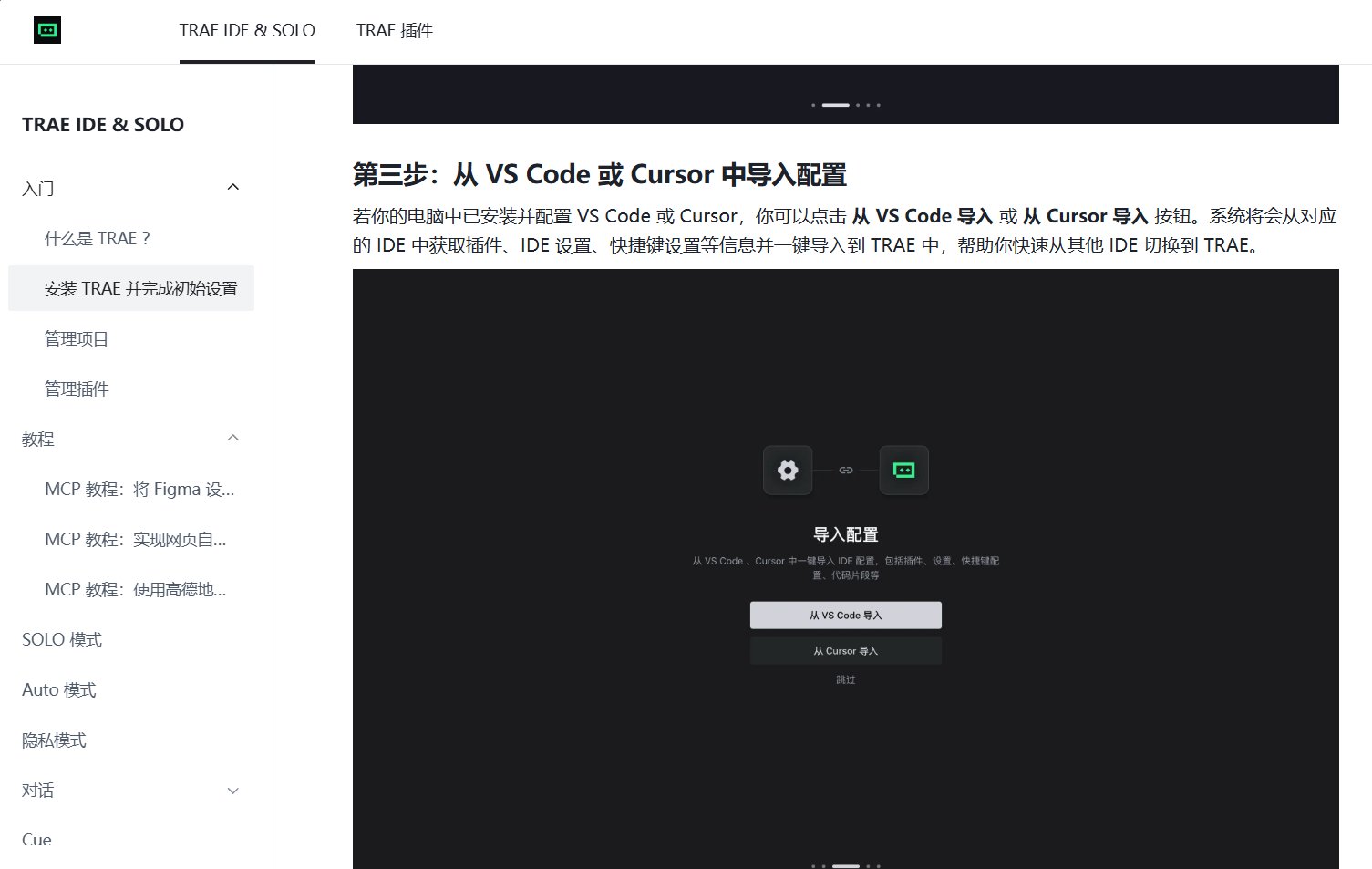Screen dimensions: 1372x869
Task: Open MCP 教程：实现网页自... page
Action: coord(136,540)
